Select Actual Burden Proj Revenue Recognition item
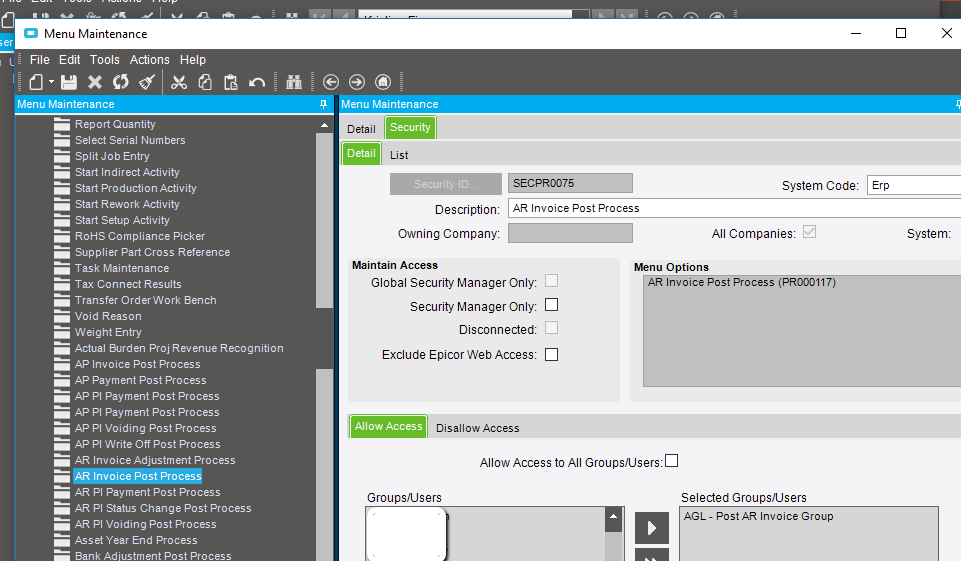 coord(179,348)
